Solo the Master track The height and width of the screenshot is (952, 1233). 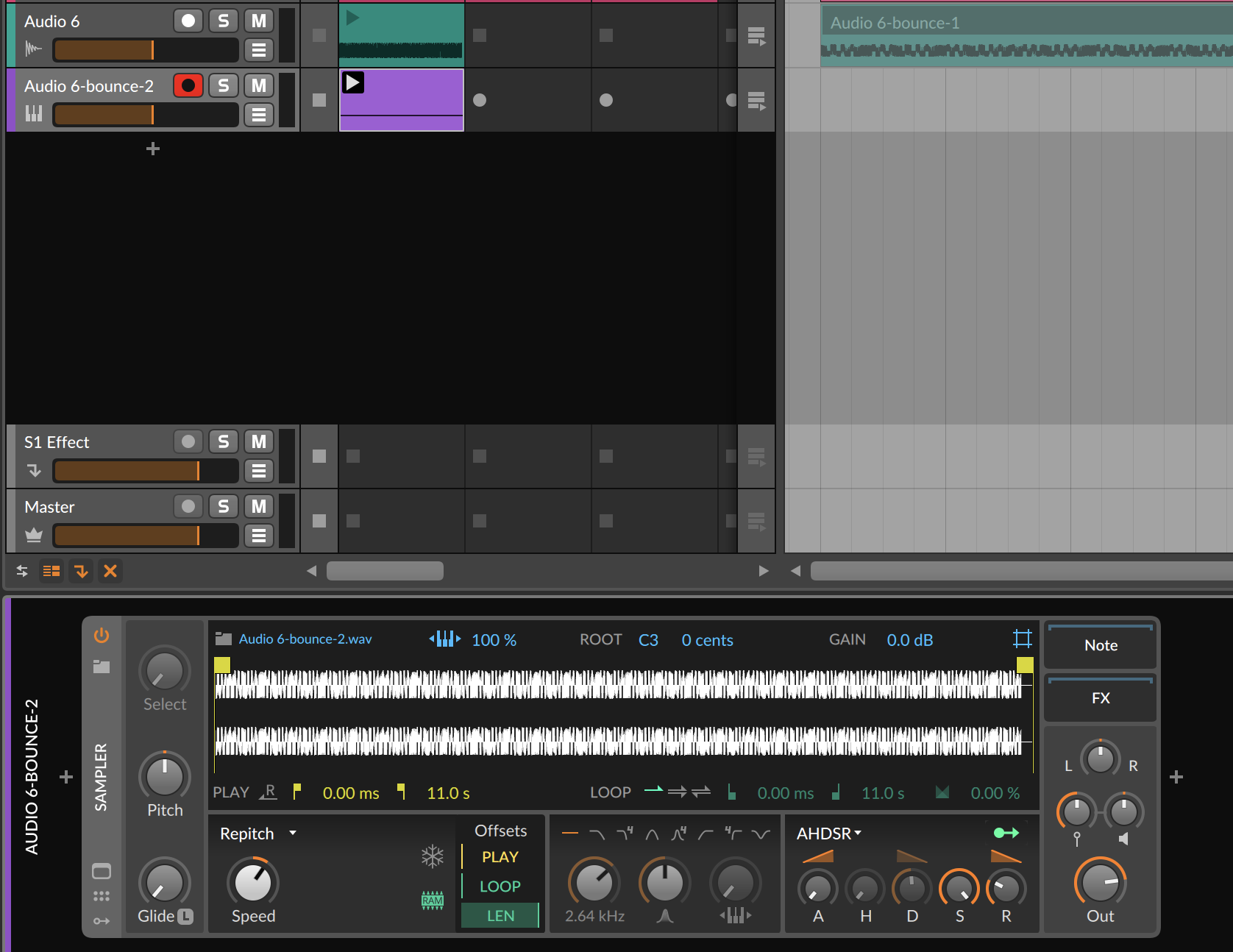(223, 506)
